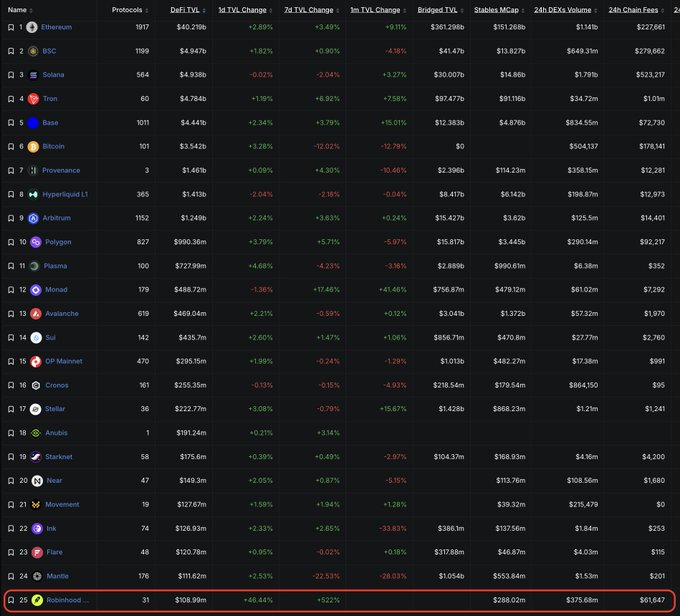Click the Anubis chain logo icon
Screen dimensions: 680x616
point(36,433)
